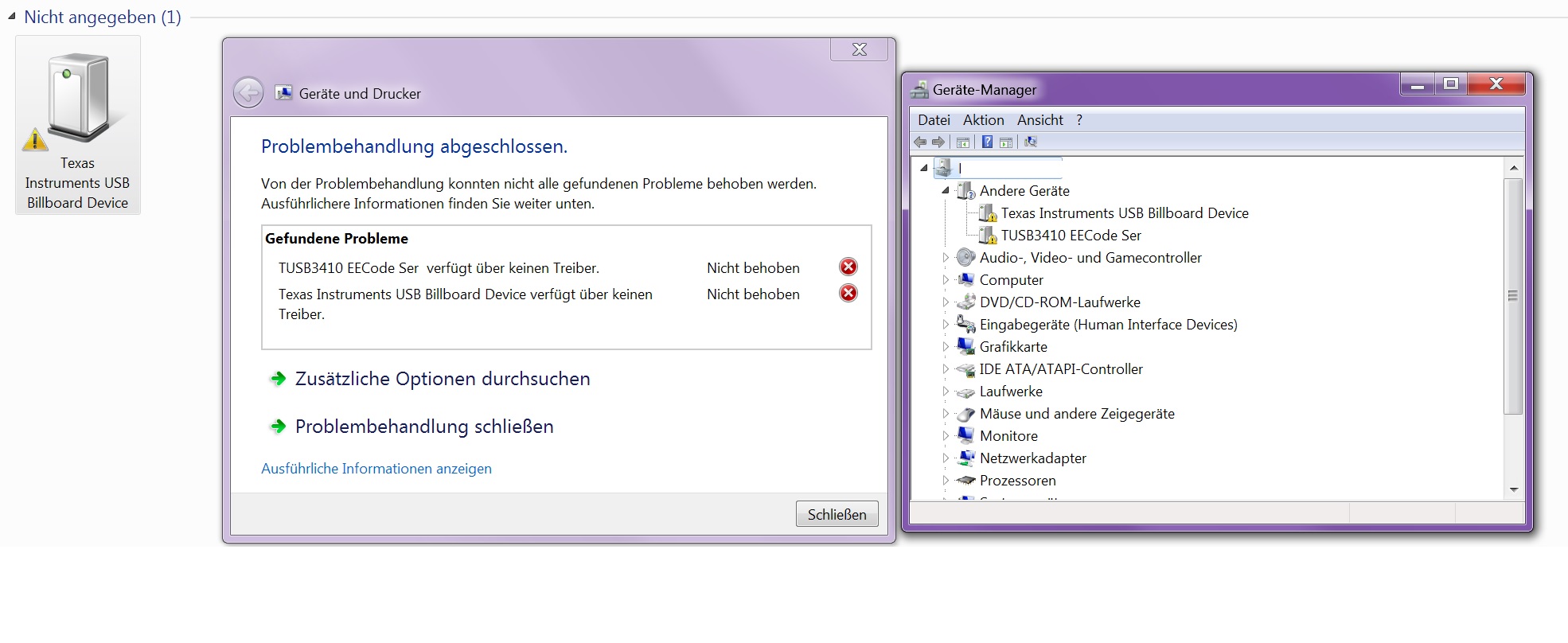Click the Computer category icon

[965, 280]
